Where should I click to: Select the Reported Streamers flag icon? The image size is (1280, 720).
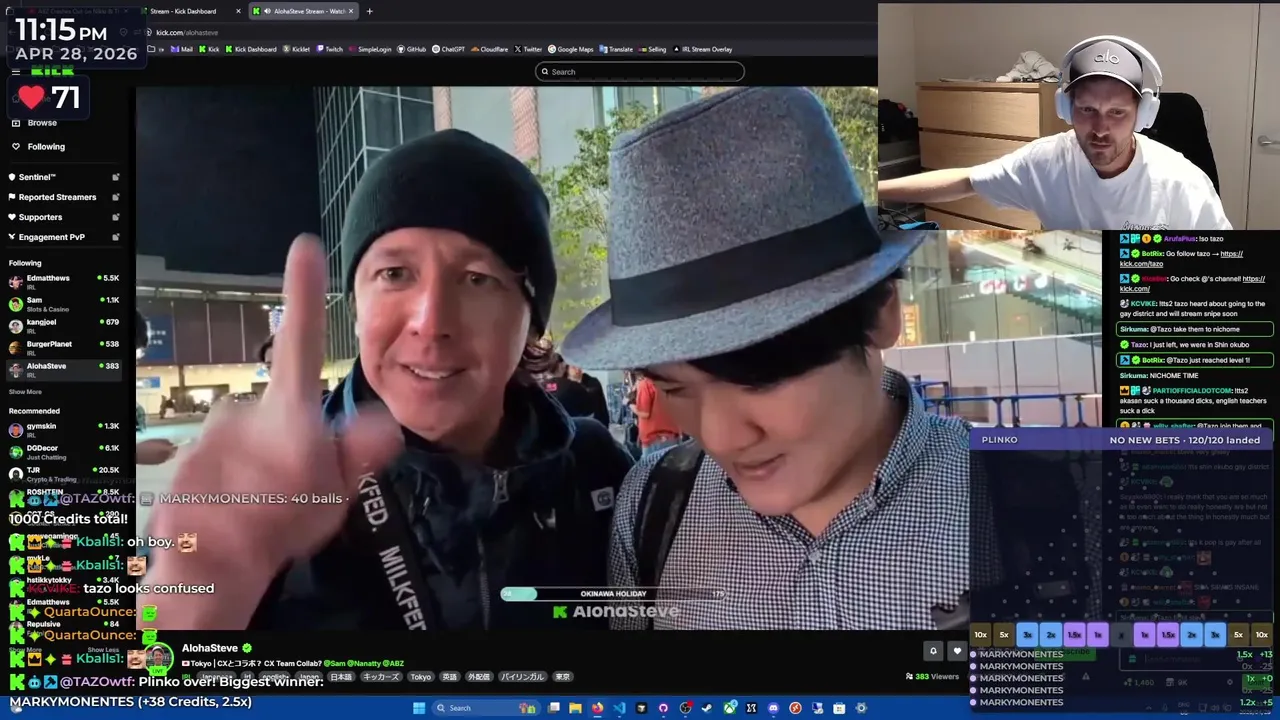click(12, 197)
